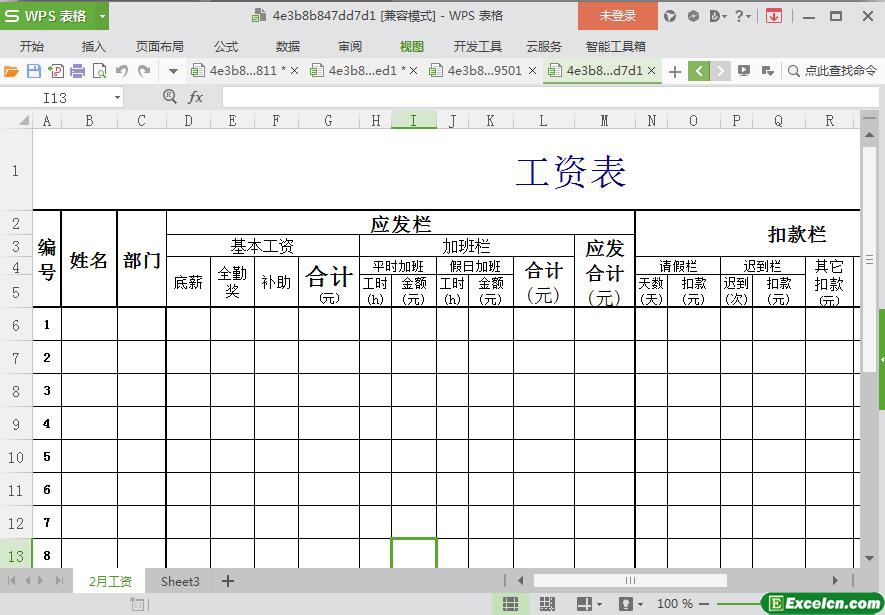This screenshot has width=885, height=615.
Task: Go to next document tab gray arrow
Action: 720,71
